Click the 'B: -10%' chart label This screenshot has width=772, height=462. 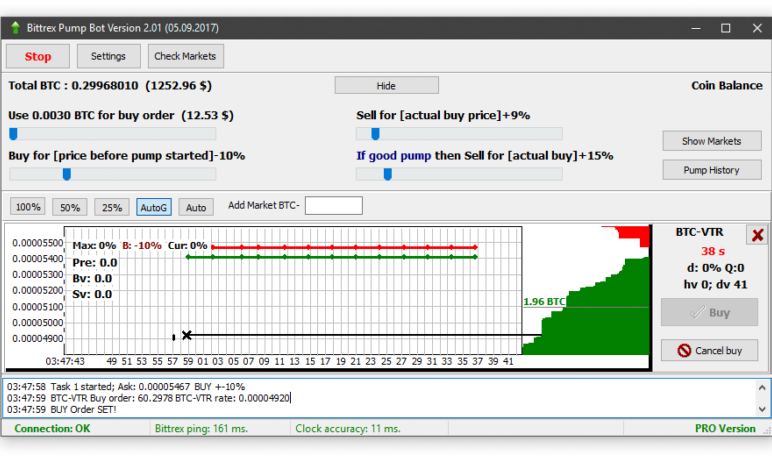point(142,245)
